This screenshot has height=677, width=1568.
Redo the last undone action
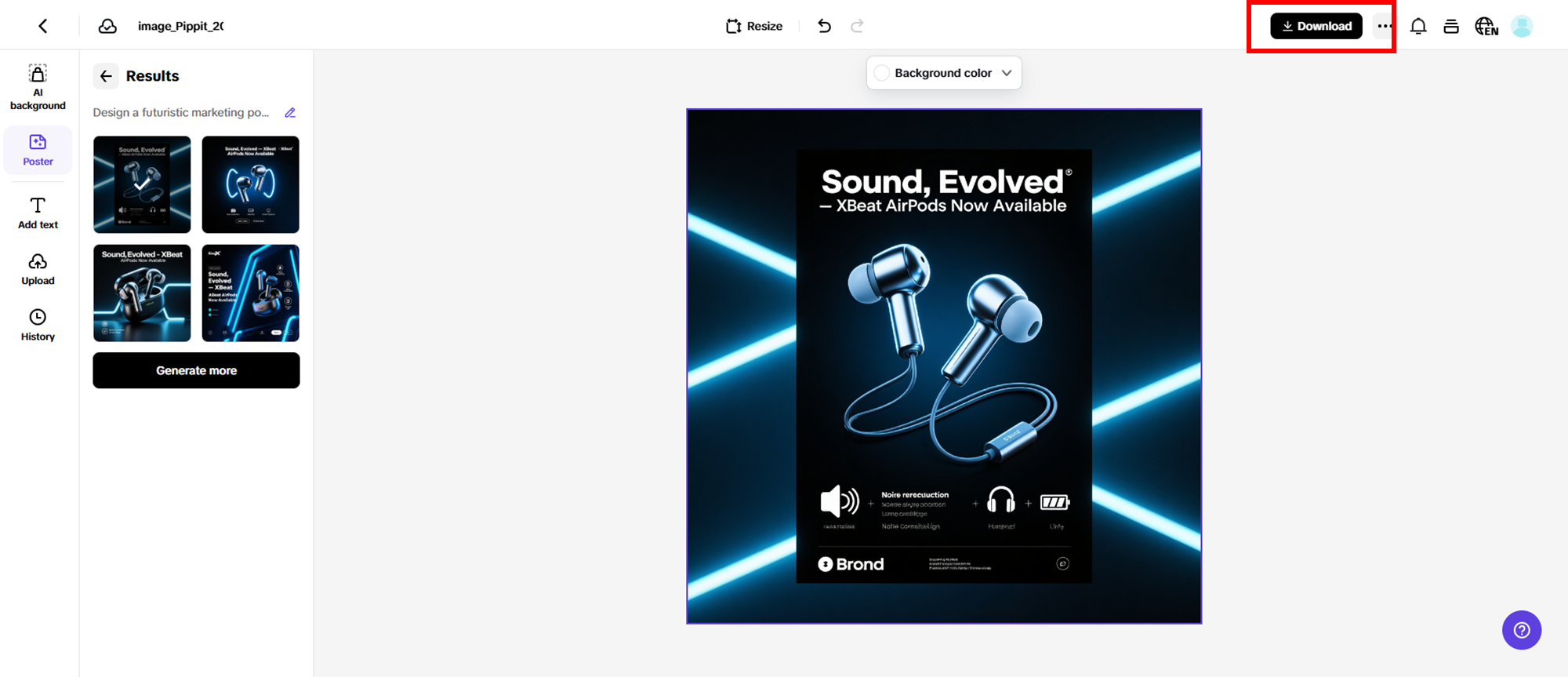pyautogui.click(x=857, y=26)
